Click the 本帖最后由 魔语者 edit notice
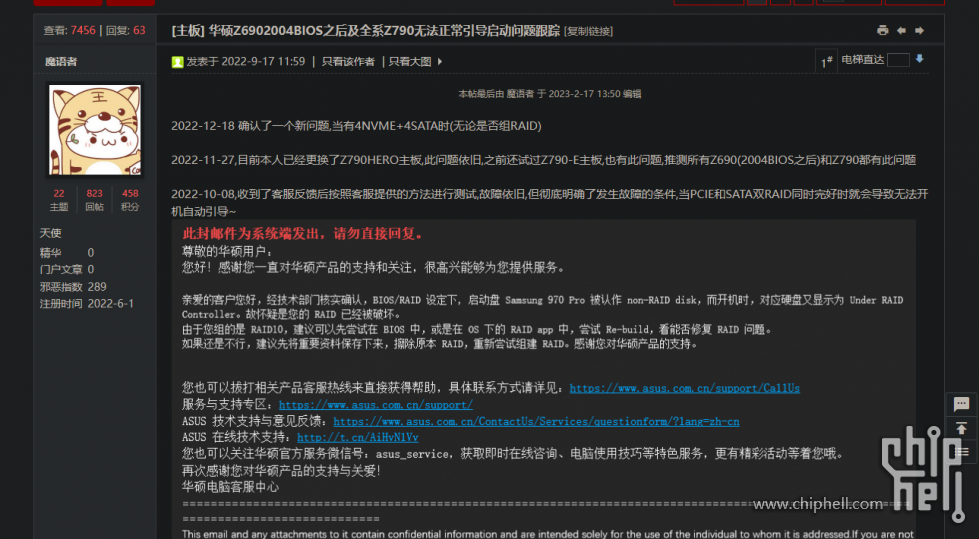 549,94
